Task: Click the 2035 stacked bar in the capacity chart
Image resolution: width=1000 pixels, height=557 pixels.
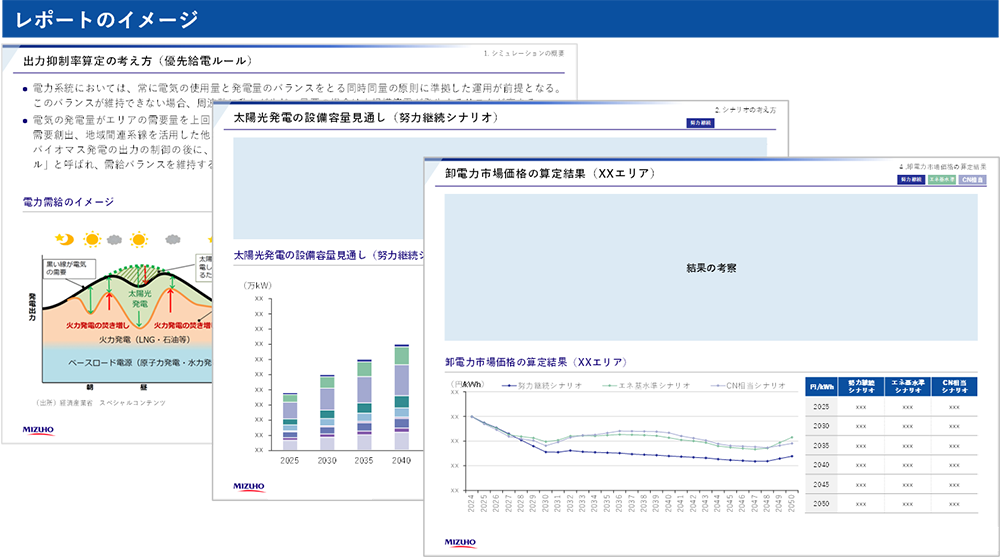Action: [x=364, y=405]
